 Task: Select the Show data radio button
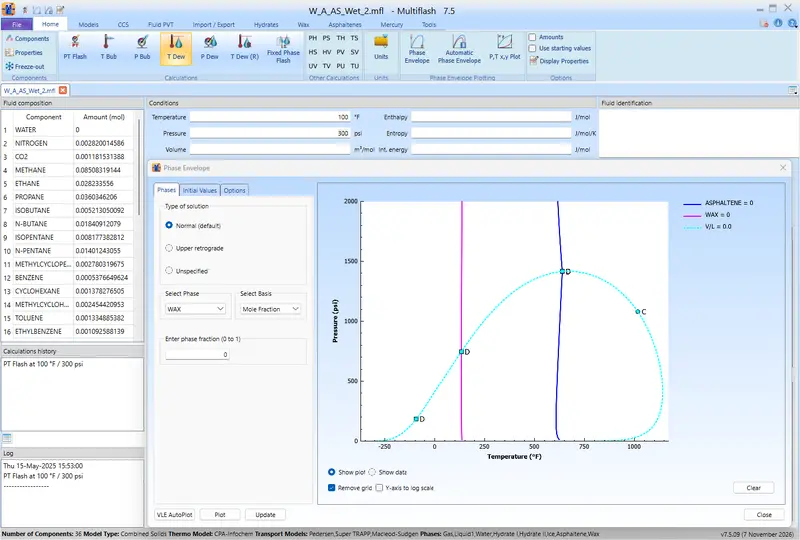[x=373, y=472]
